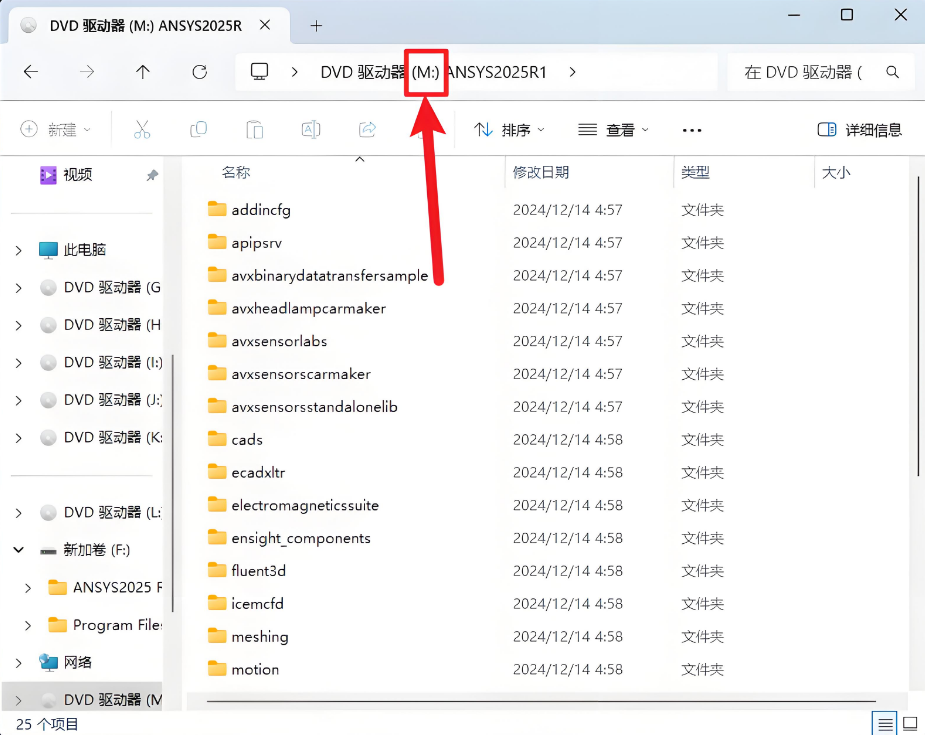Click the motion folder icon
925x735 pixels.
coord(217,668)
